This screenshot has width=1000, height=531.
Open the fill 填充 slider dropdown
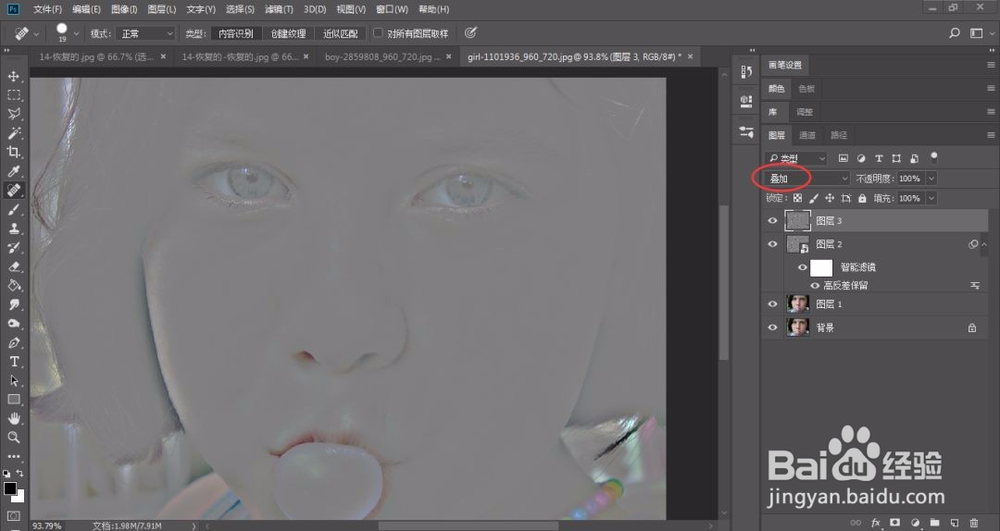[x=931, y=198]
